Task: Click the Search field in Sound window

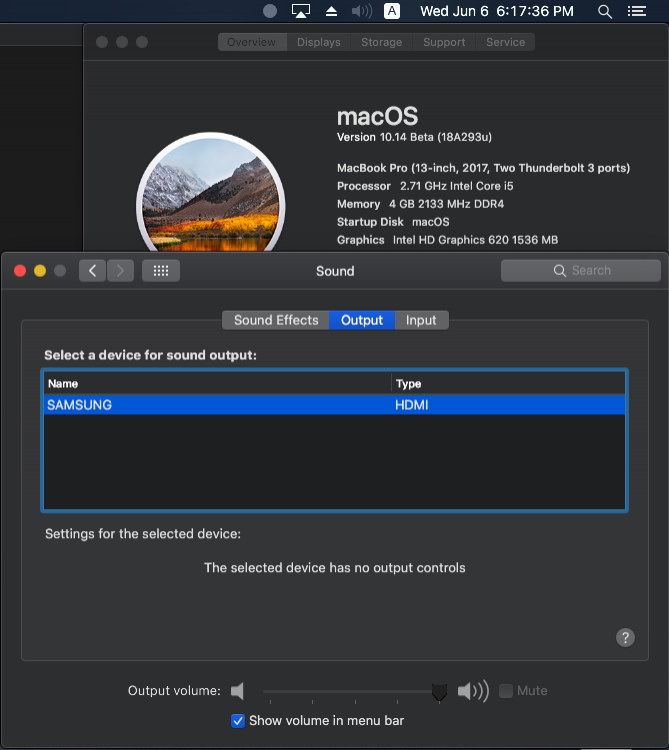Action: pyautogui.click(x=581, y=271)
